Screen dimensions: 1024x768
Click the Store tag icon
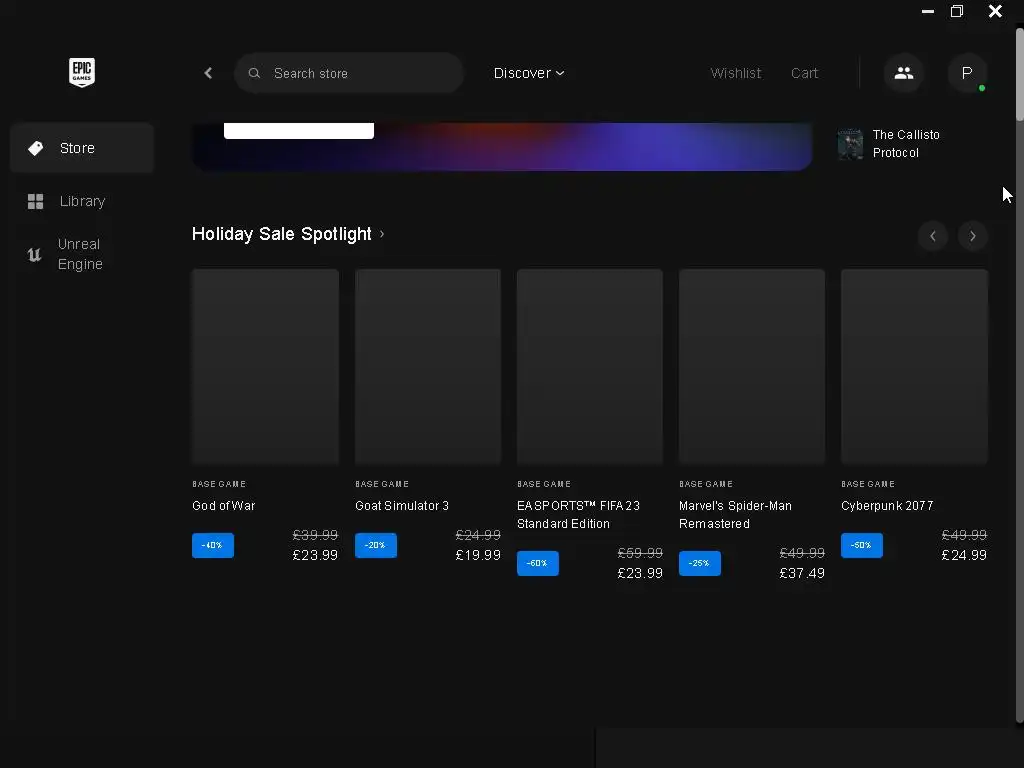coord(35,148)
